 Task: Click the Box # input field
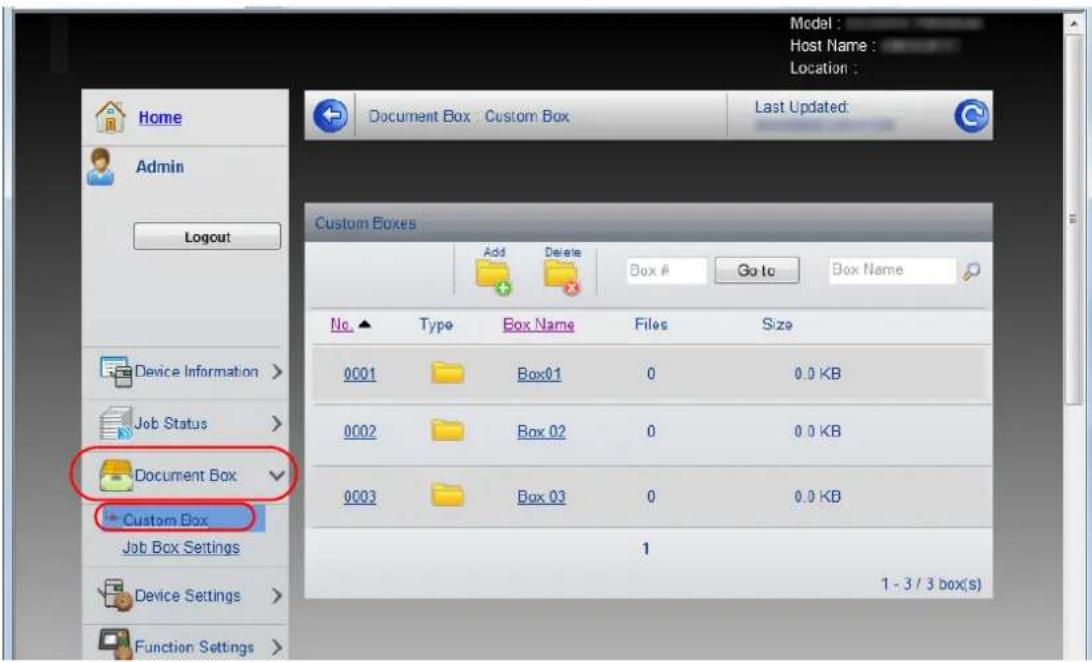(666, 271)
